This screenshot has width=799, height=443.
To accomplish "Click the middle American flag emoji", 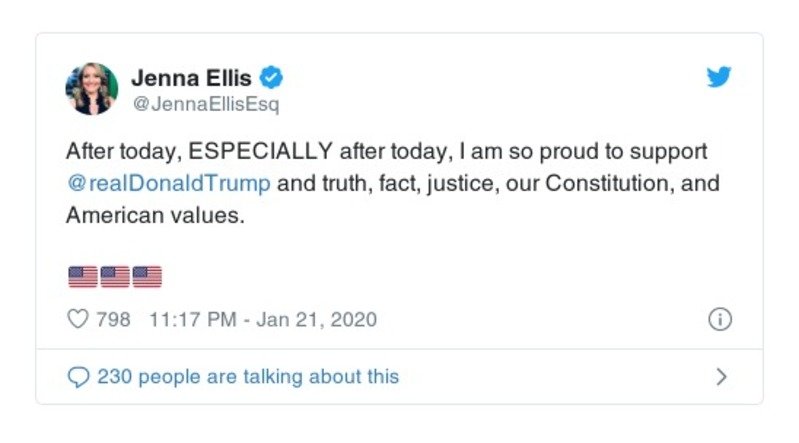I will click(114, 276).
